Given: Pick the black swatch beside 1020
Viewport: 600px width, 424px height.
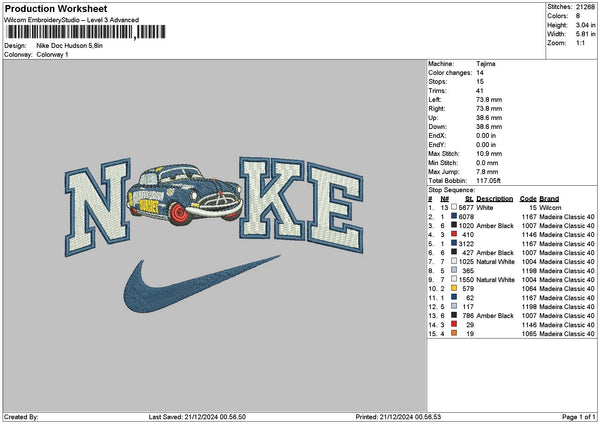Looking at the screenshot, I should [454, 225].
